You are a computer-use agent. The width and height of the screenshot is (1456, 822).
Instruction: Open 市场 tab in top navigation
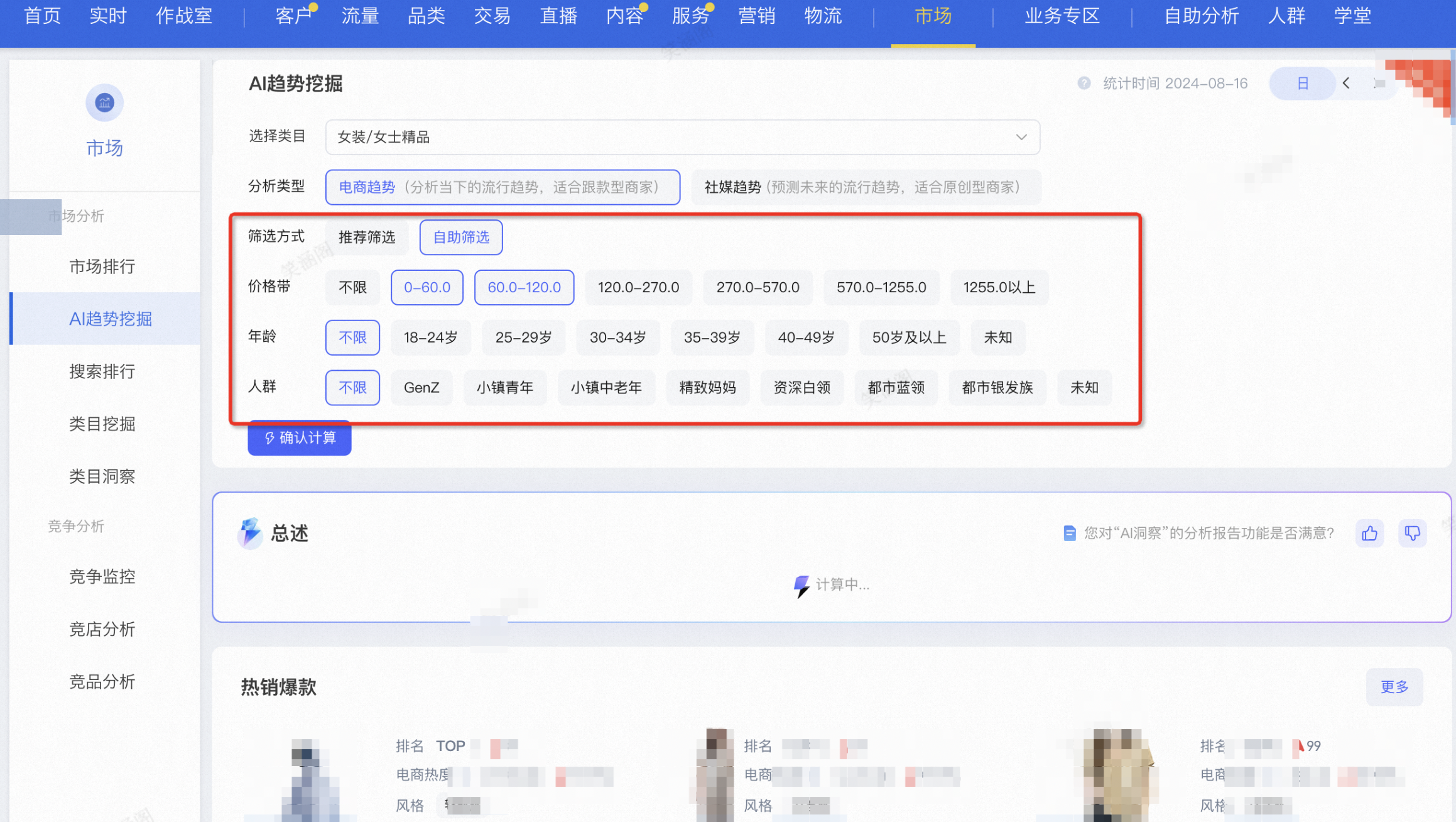coord(933,16)
